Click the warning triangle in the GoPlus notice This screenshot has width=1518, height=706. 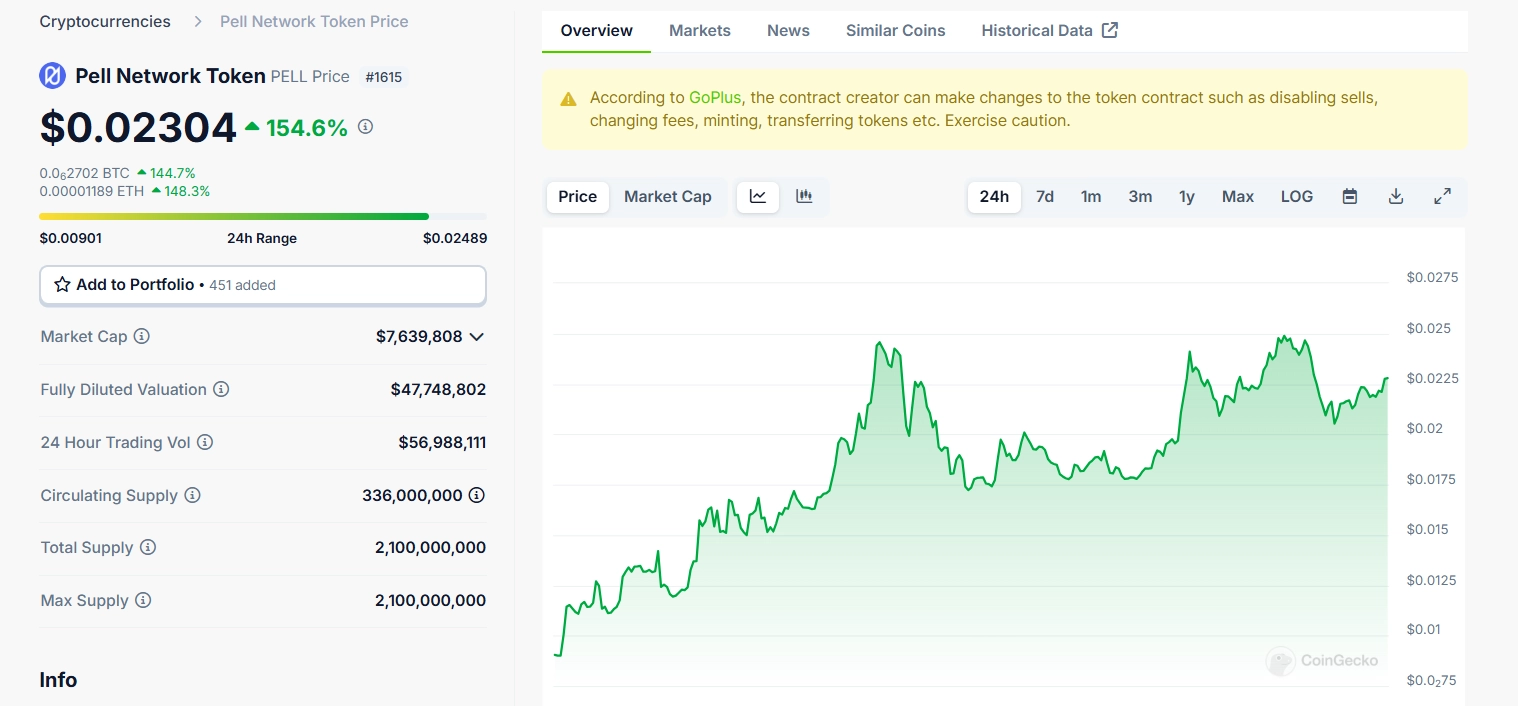point(567,98)
